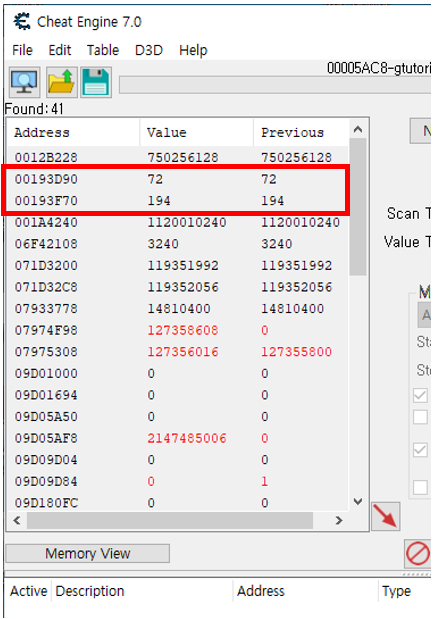Click the red circle clear list icon

click(x=418, y=553)
